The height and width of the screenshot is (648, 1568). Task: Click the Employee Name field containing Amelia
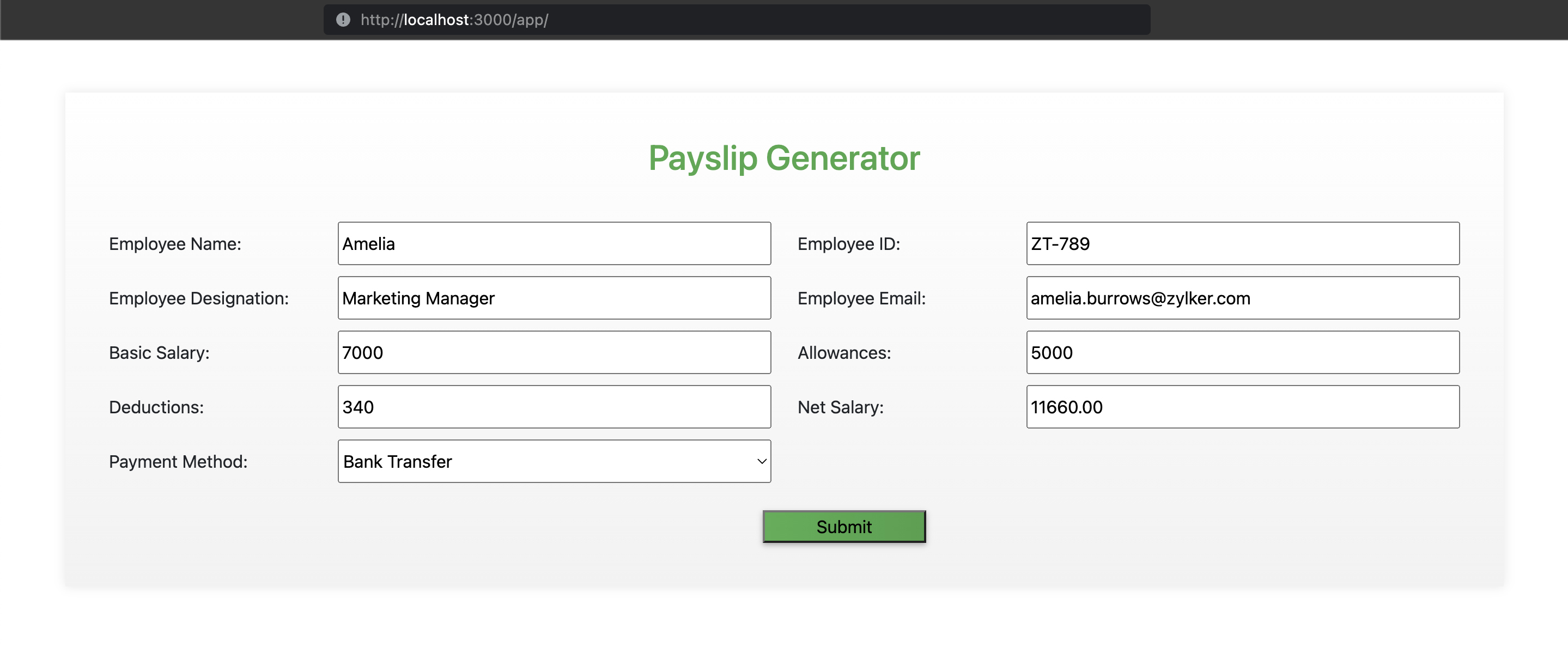tap(554, 243)
